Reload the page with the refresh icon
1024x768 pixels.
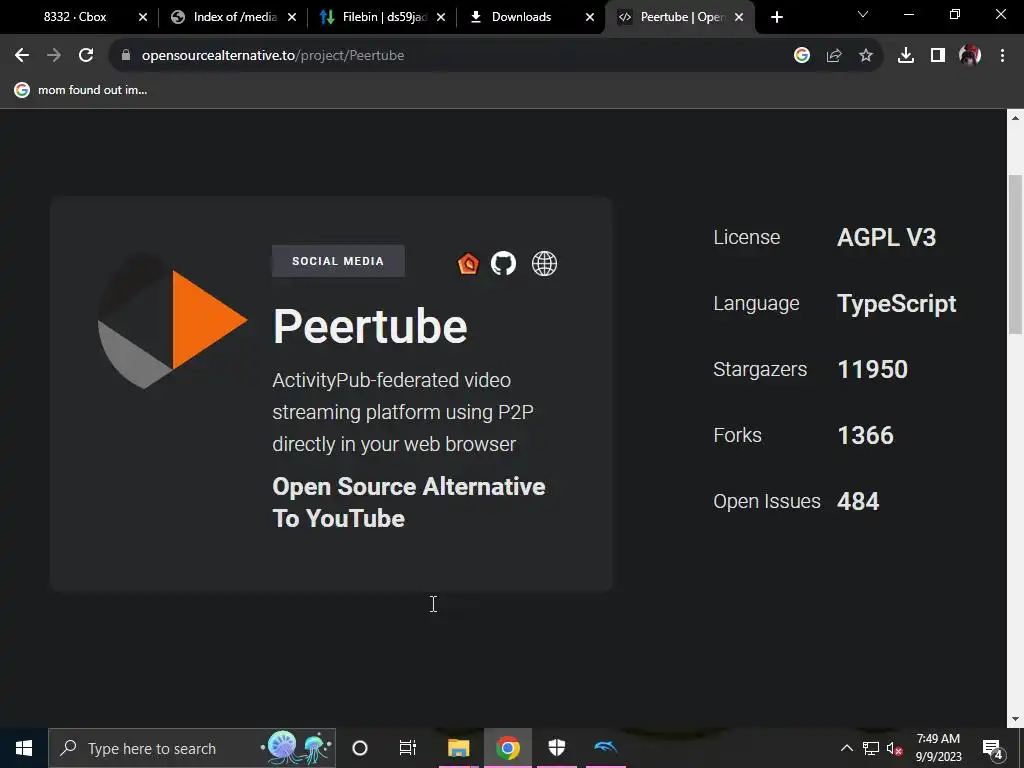(86, 56)
